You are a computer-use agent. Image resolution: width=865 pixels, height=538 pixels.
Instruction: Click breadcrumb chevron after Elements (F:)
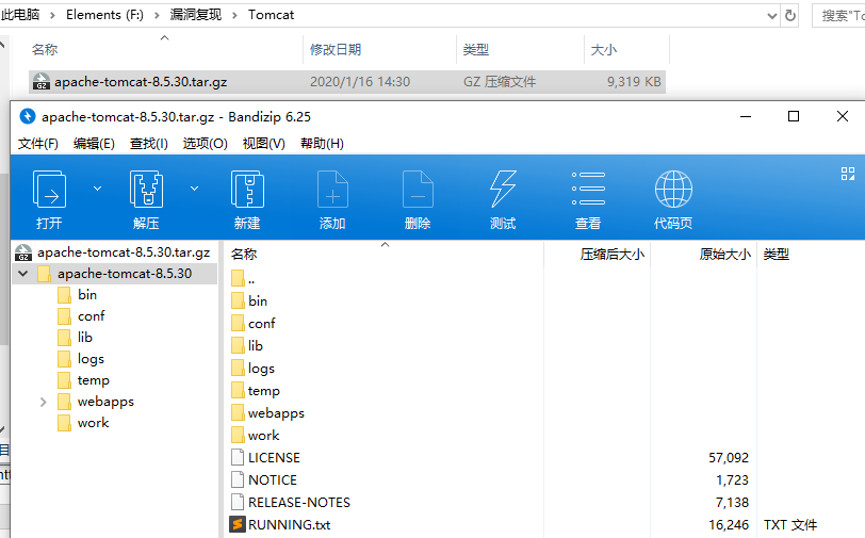157,15
